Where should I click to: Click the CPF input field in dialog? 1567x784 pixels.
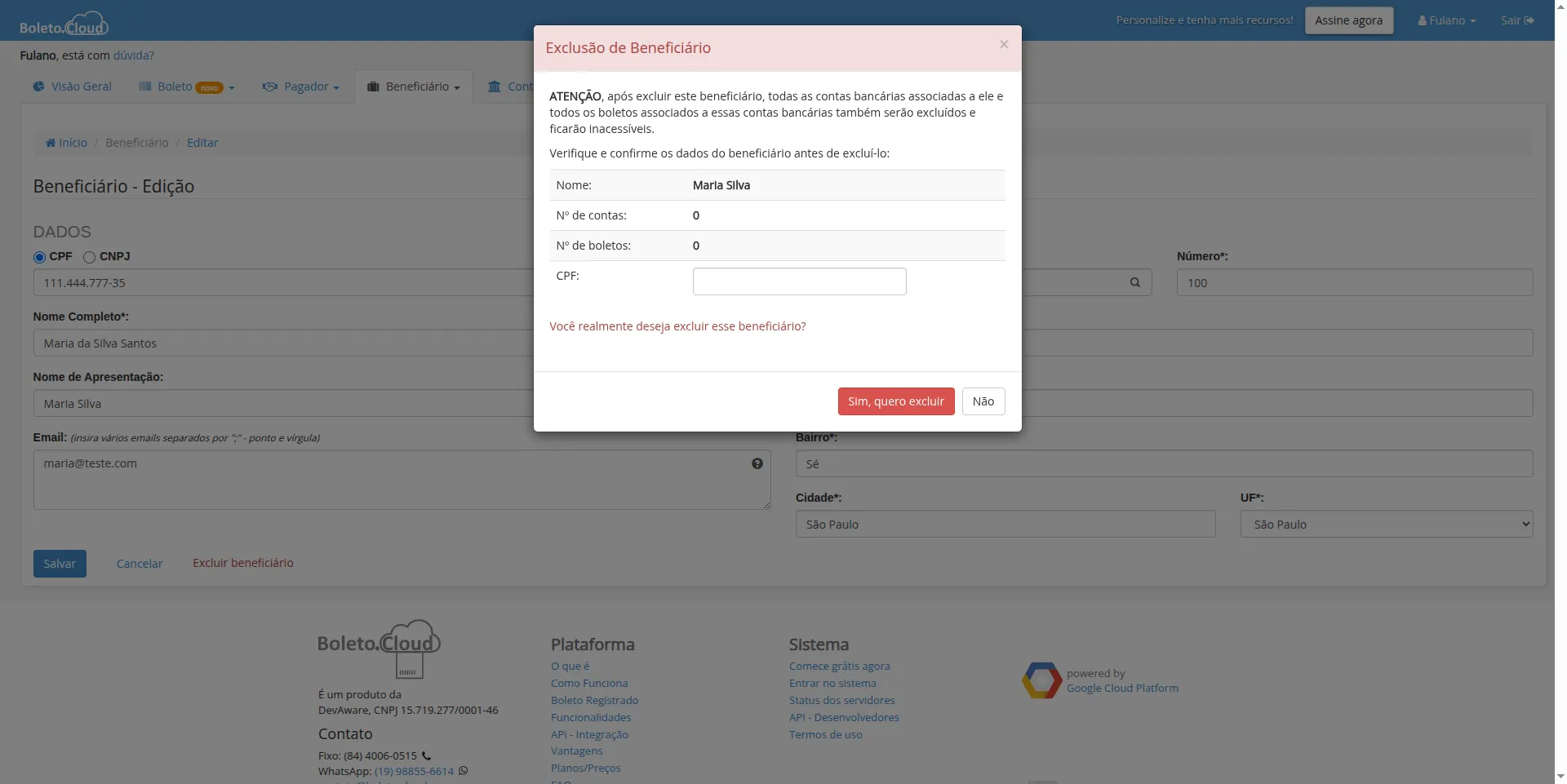click(x=799, y=281)
